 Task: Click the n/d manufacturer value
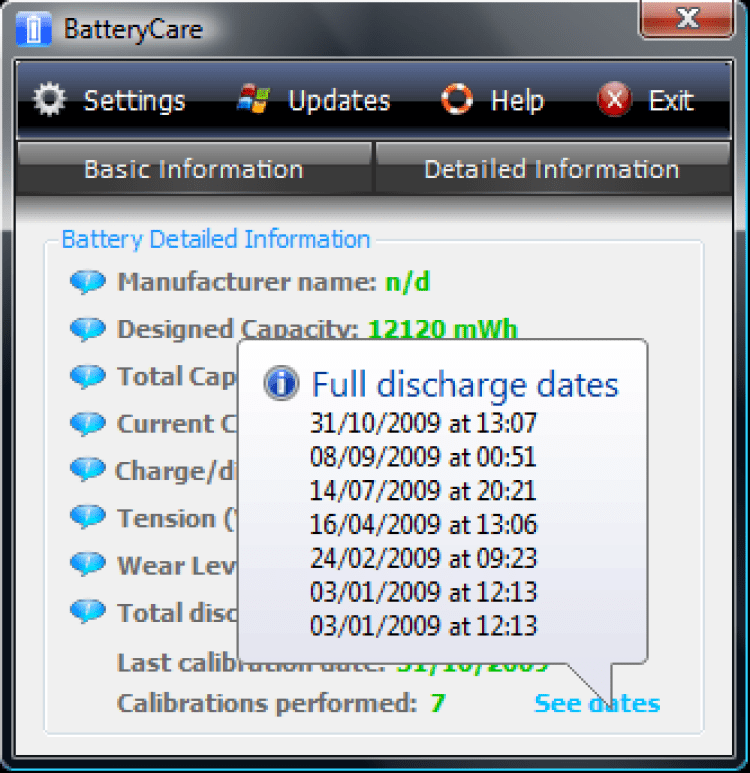tap(407, 282)
